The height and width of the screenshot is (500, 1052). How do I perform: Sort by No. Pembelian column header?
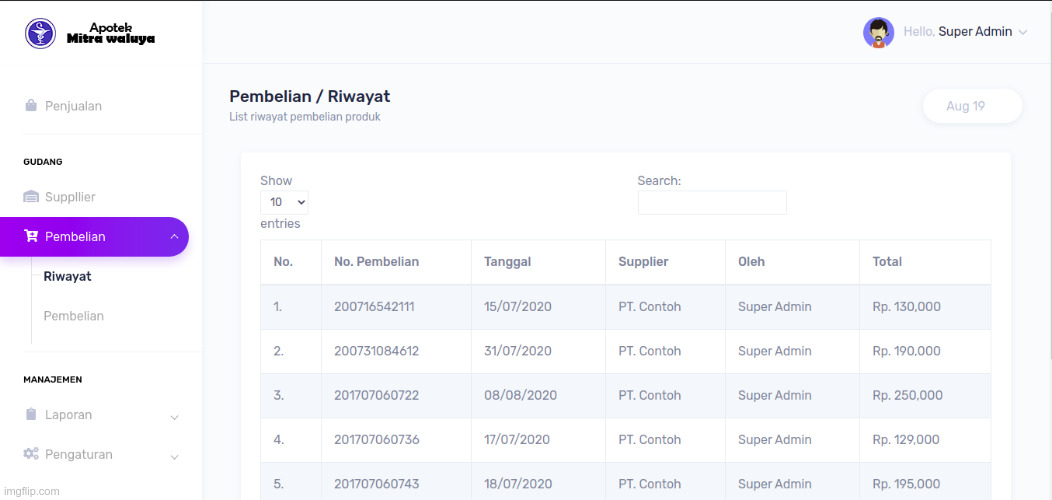[376, 262]
